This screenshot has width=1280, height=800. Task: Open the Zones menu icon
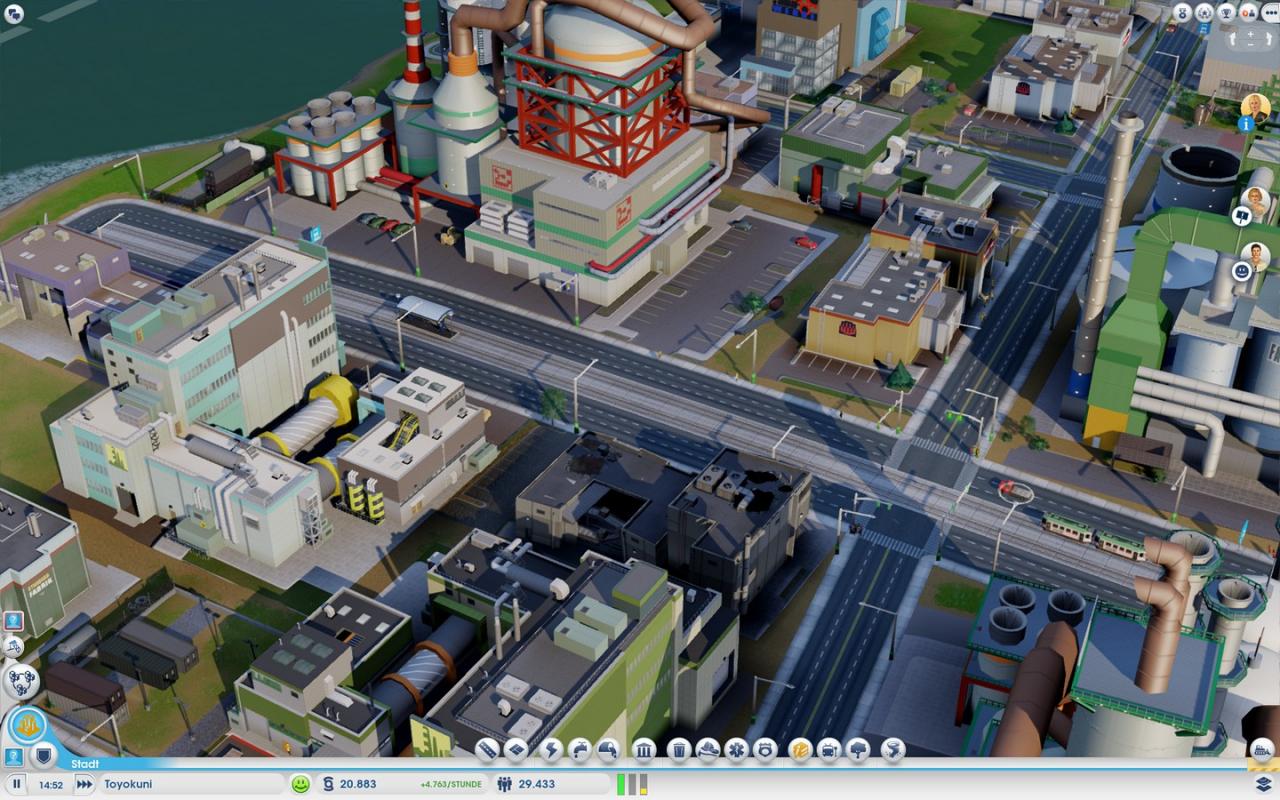click(516, 750)
